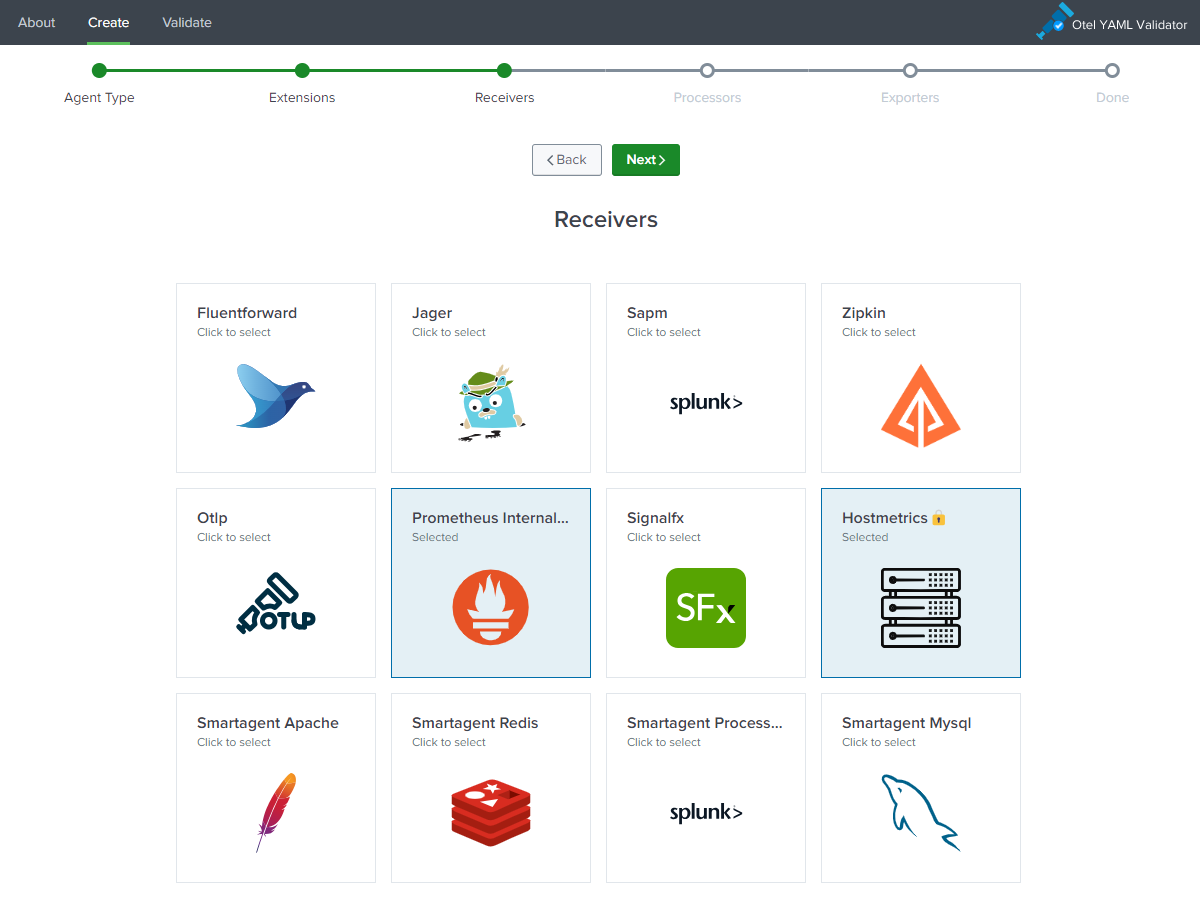The image size is (1200, 900).
Task: Jump to the Extensions step circle
Action: coord(302,70)
